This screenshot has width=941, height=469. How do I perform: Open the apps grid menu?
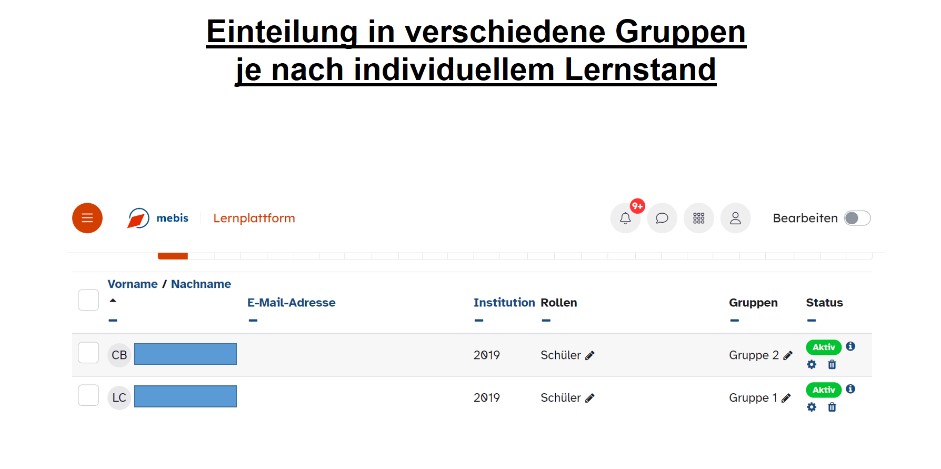point(699,218)
